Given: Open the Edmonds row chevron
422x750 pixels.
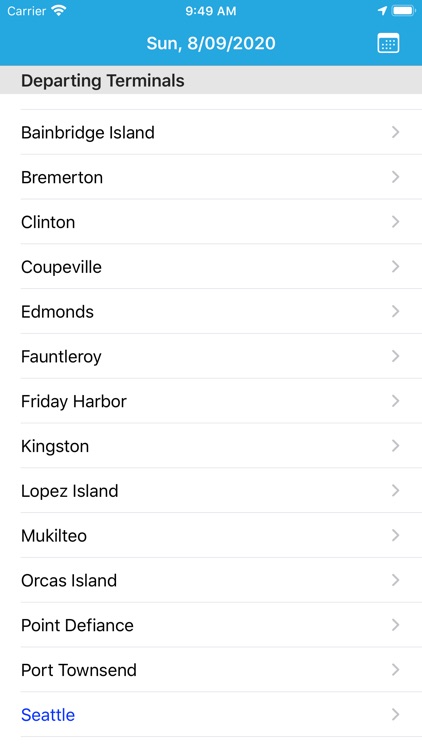Looking at the screenshot, I should click(395, 311).
